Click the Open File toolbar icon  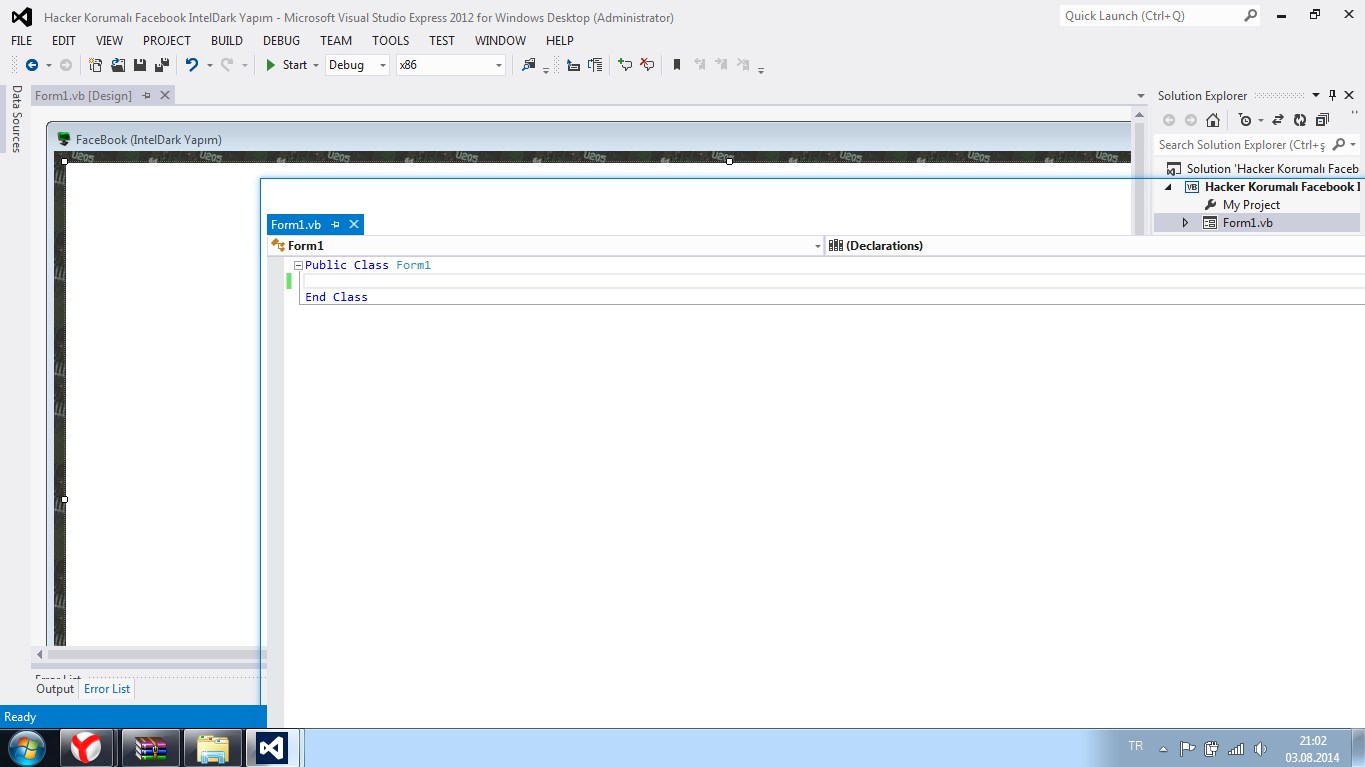click(x=117, y=65)
